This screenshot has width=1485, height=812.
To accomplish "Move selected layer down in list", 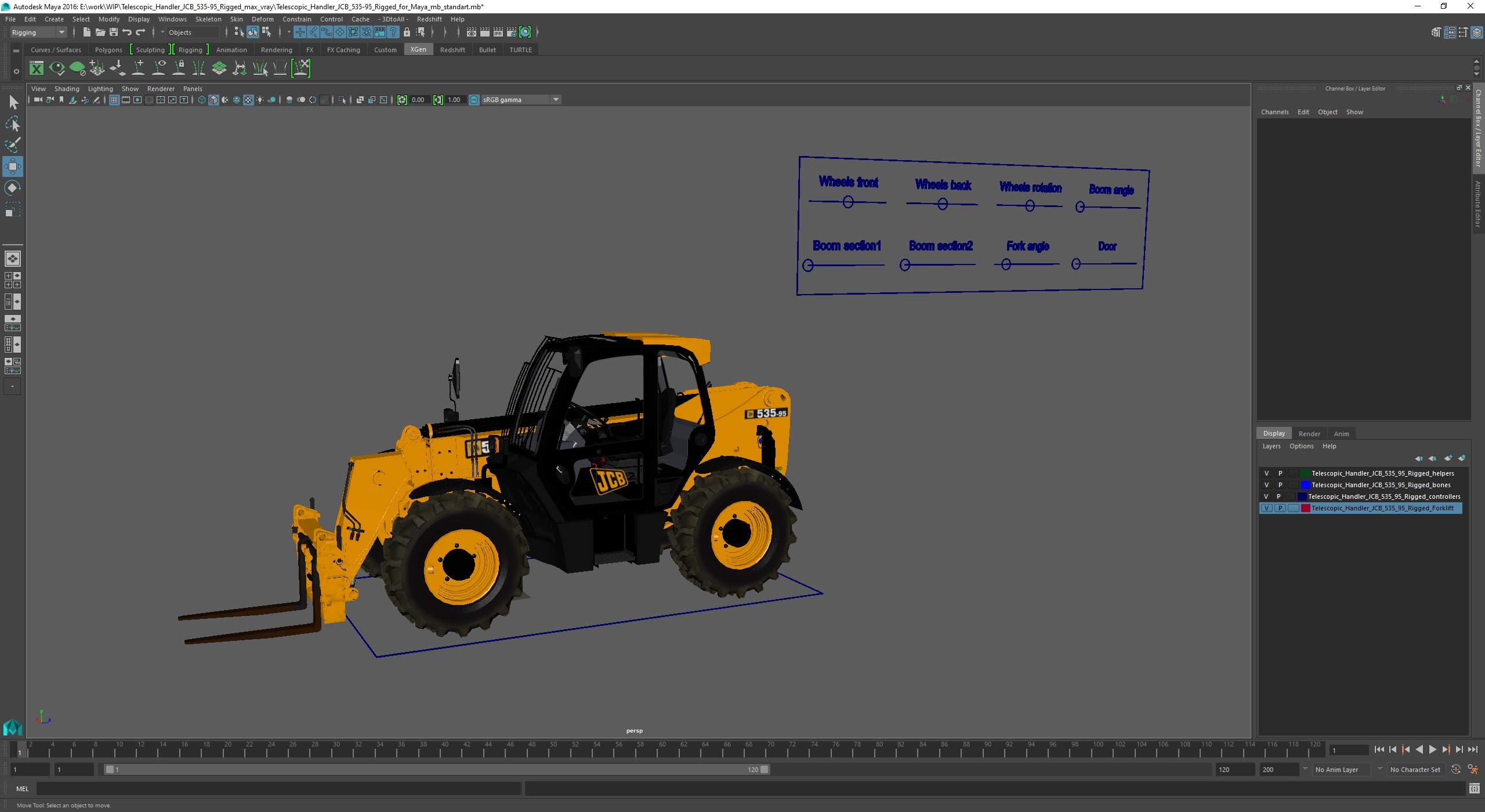I will click(x=1433, y=458).
